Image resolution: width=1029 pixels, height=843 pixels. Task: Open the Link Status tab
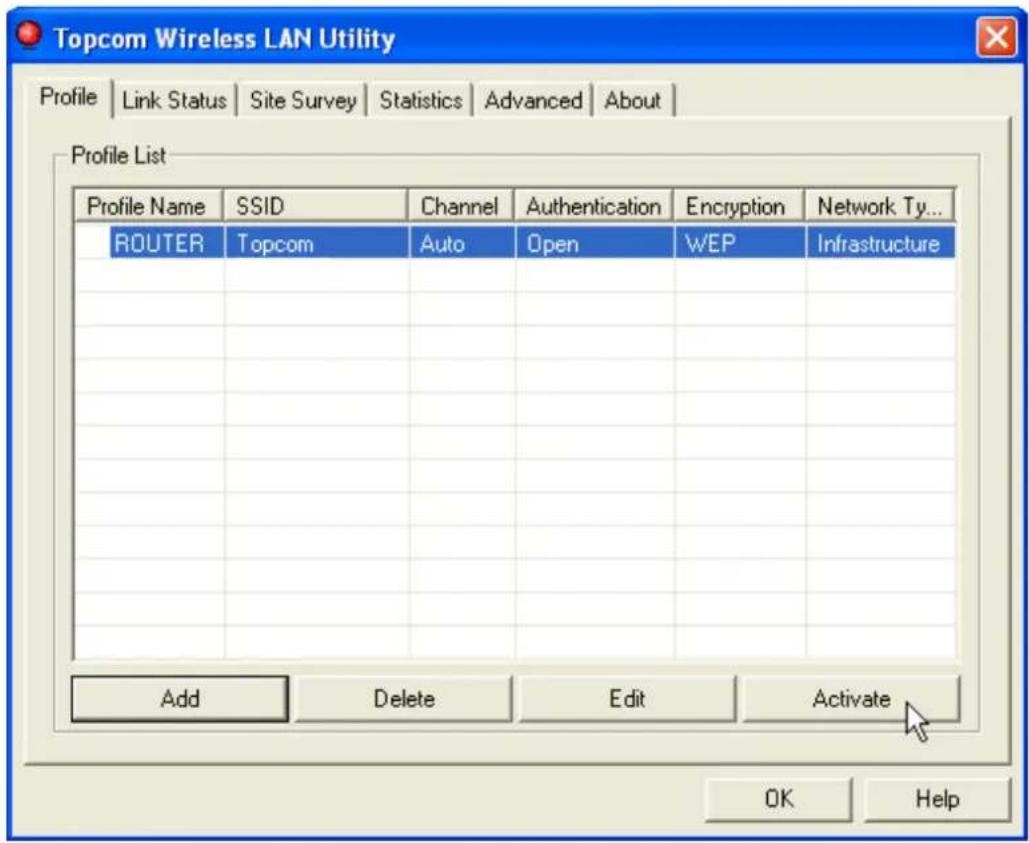click(x=174, y=100)
